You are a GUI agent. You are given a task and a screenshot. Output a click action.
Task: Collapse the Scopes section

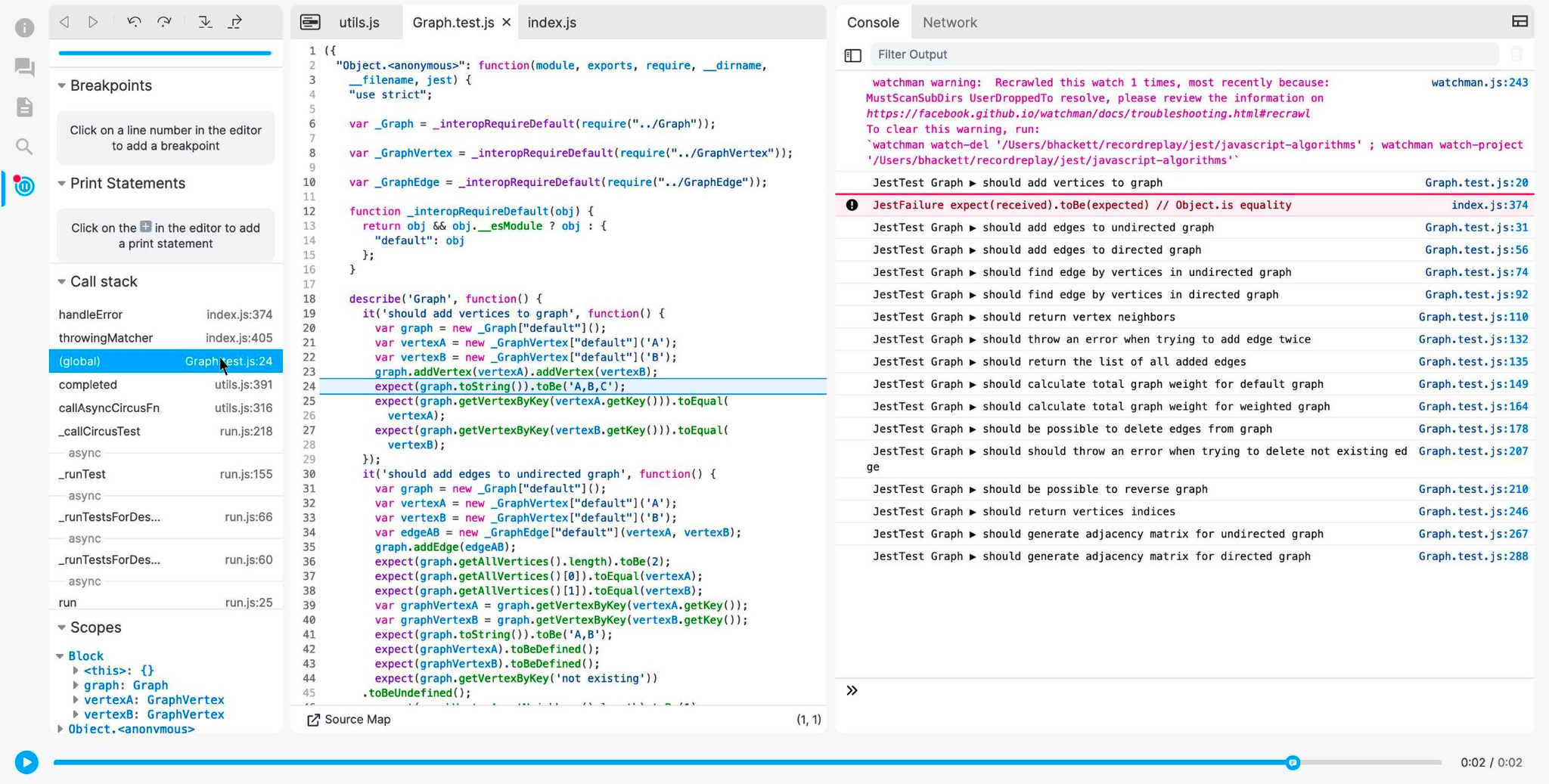62,628
